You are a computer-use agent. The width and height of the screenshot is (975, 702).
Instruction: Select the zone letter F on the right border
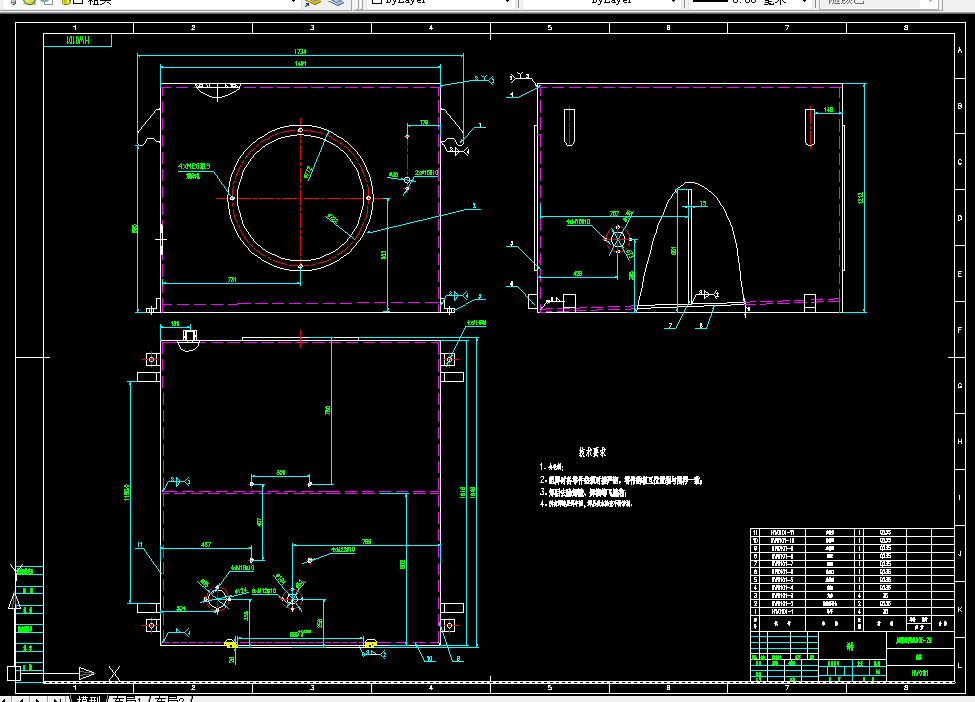point(960,330)
